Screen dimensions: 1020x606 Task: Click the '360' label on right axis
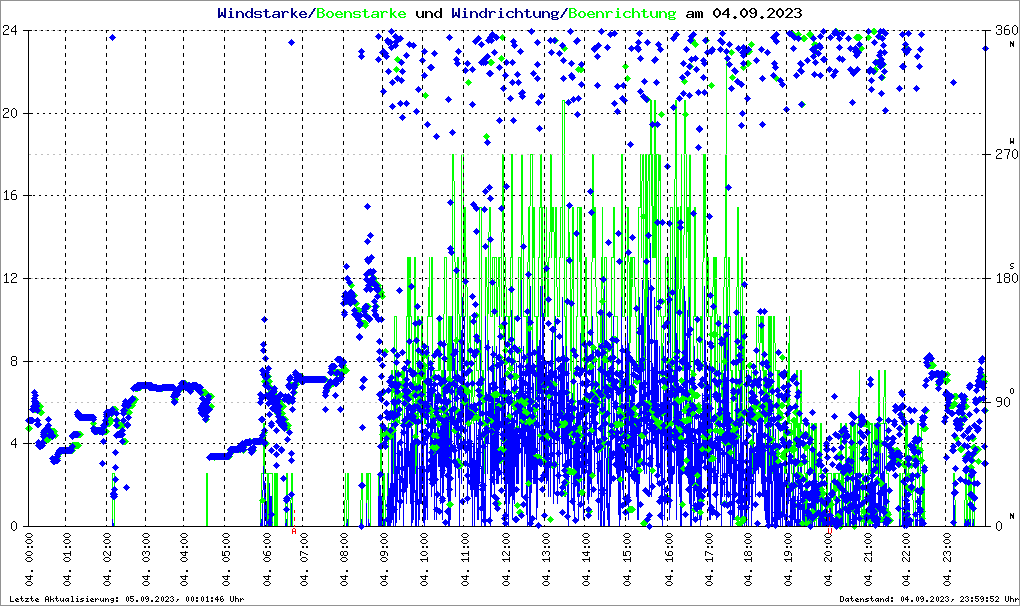coord(1004,31)
